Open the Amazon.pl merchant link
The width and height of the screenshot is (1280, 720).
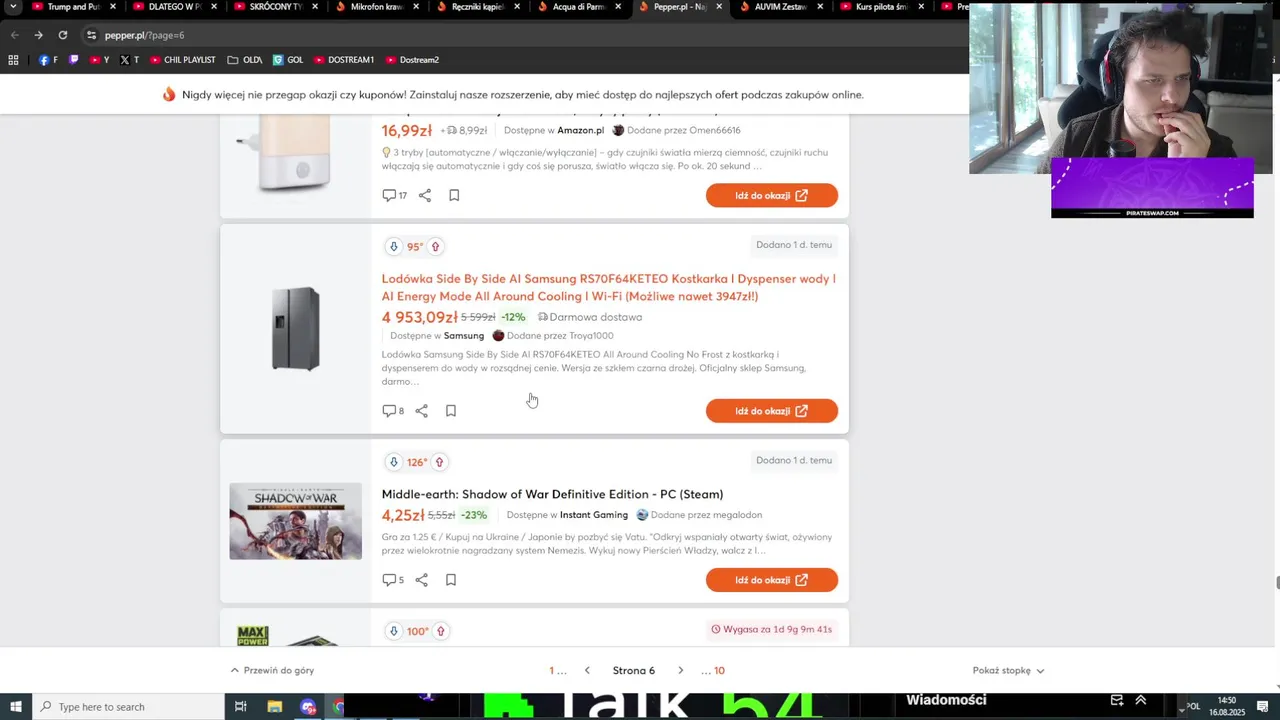pos(580,130)
